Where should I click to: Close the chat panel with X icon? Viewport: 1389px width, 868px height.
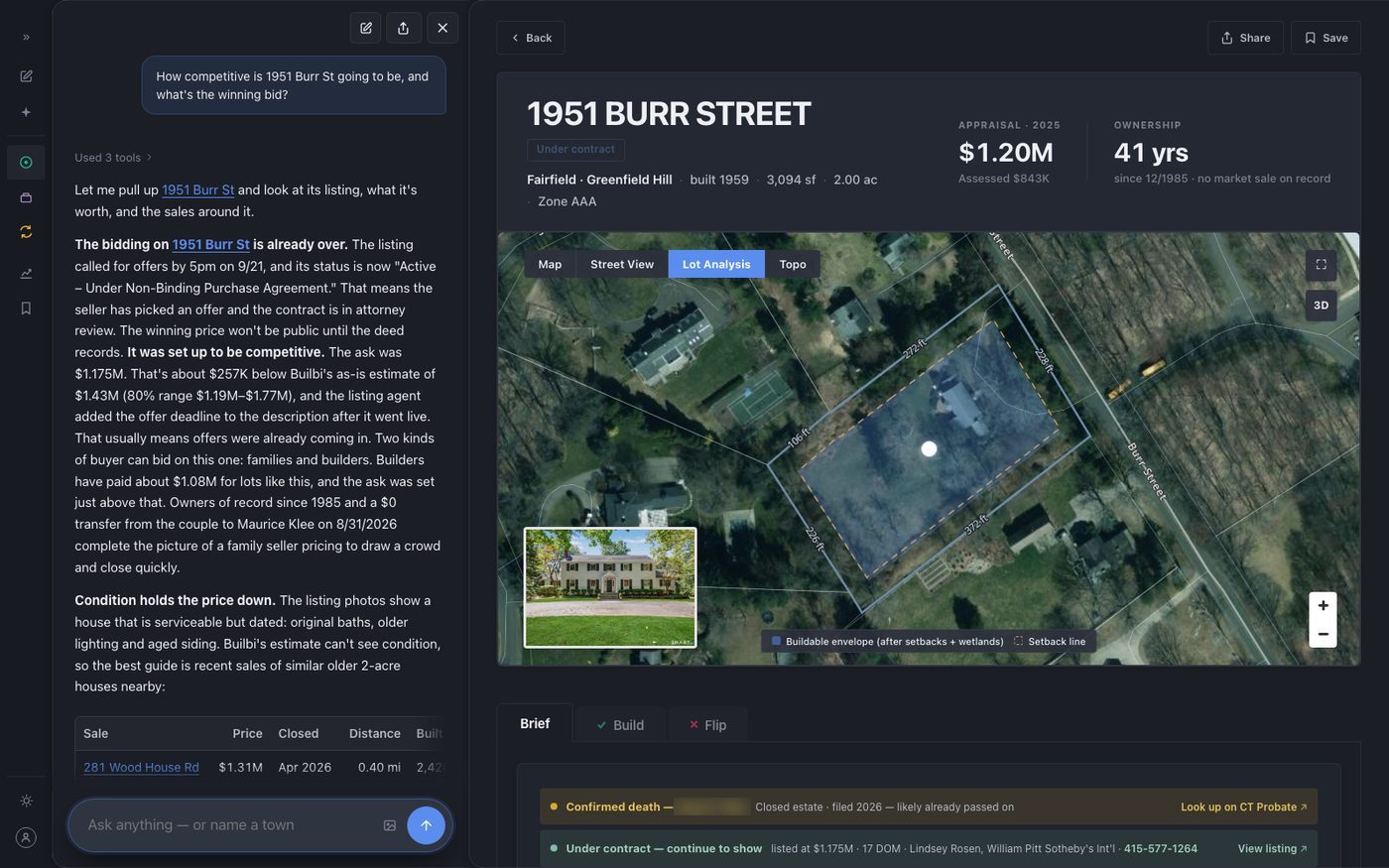coord(442,28)
